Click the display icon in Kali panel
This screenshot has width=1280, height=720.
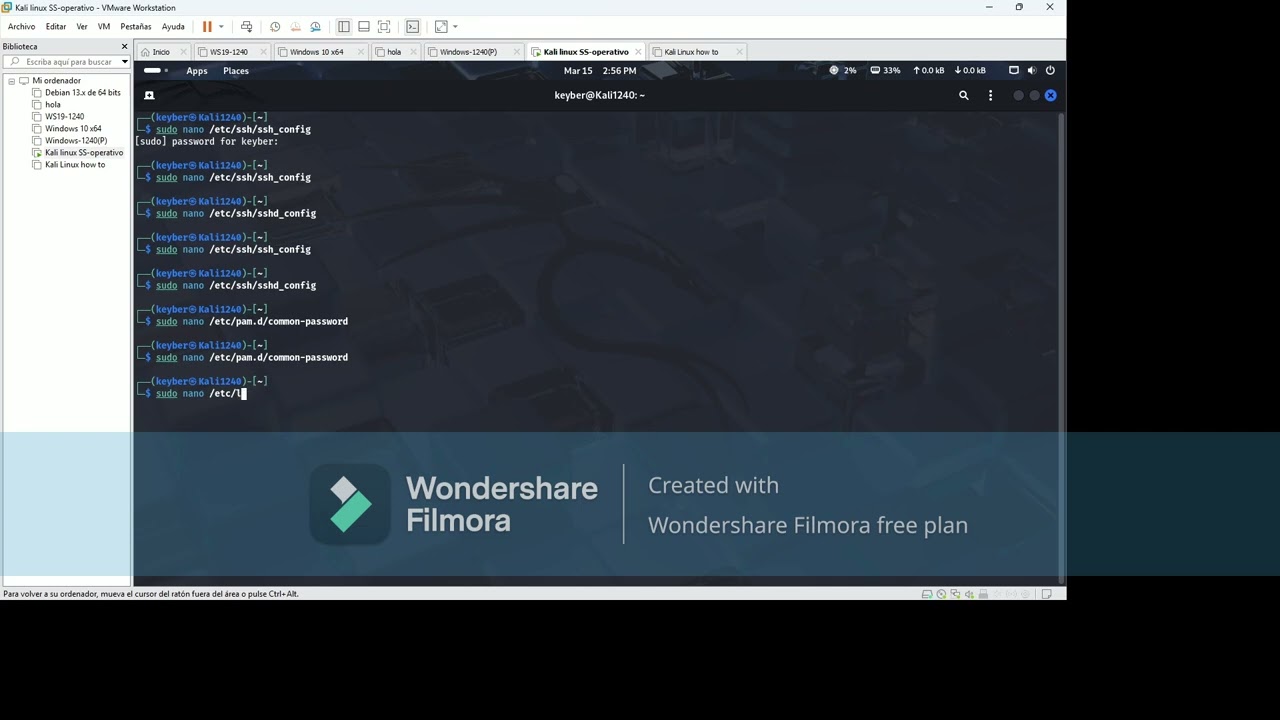pos(1013,71)
